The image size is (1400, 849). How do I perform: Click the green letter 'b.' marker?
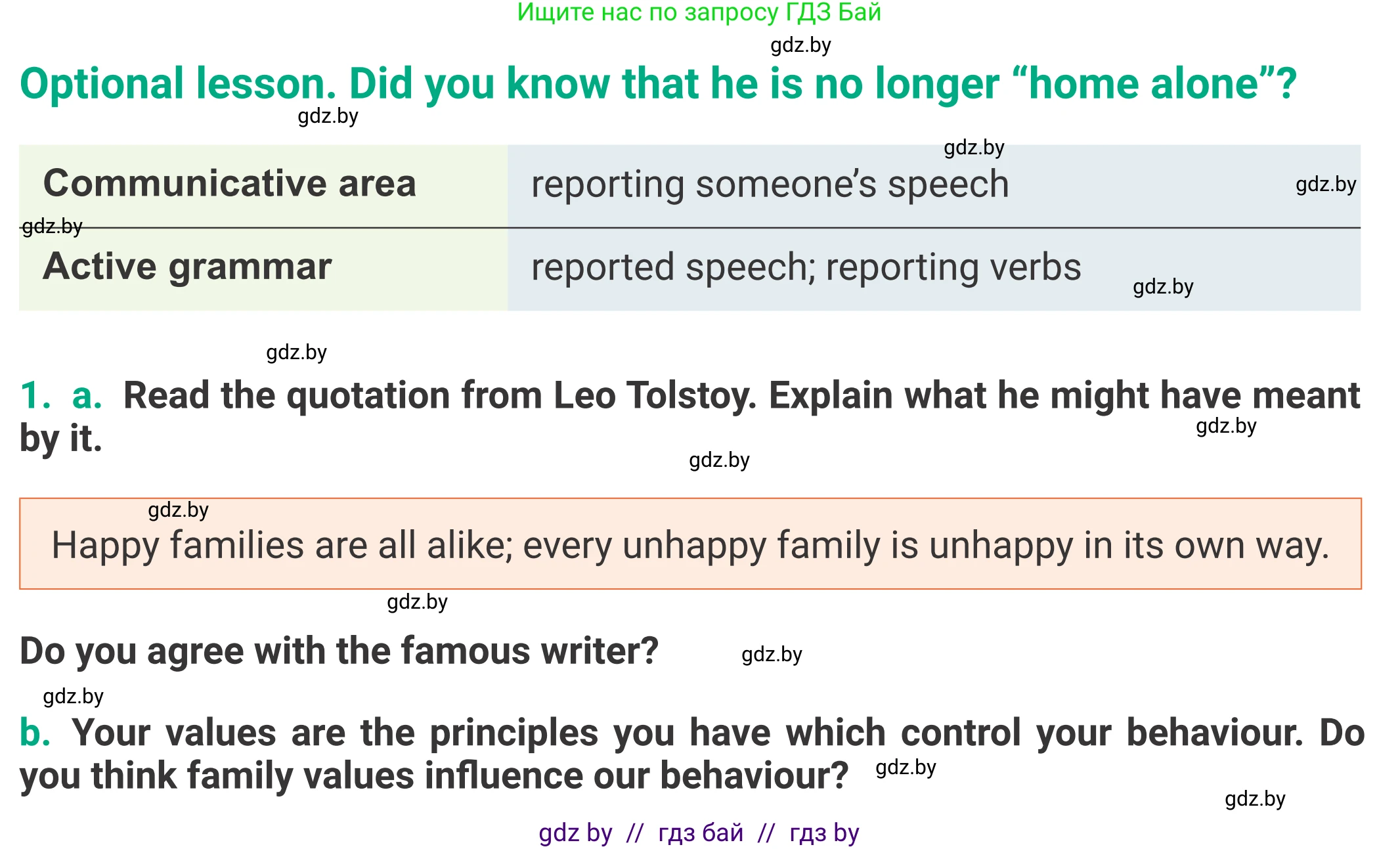coord(35,732)
